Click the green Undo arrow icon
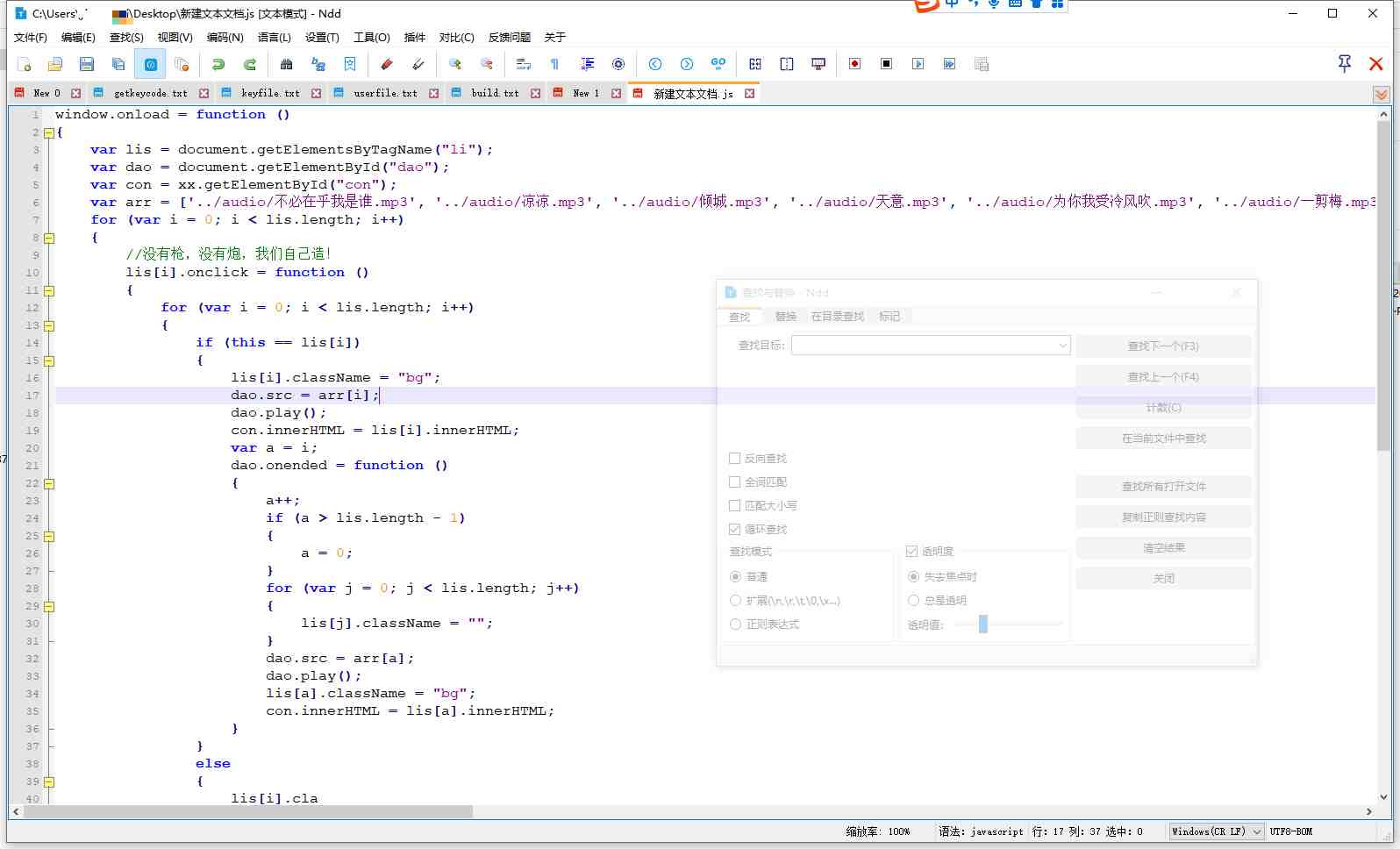Image resolution: width=1400 pixels, height=849 pixels. click(x=218, y=64)
